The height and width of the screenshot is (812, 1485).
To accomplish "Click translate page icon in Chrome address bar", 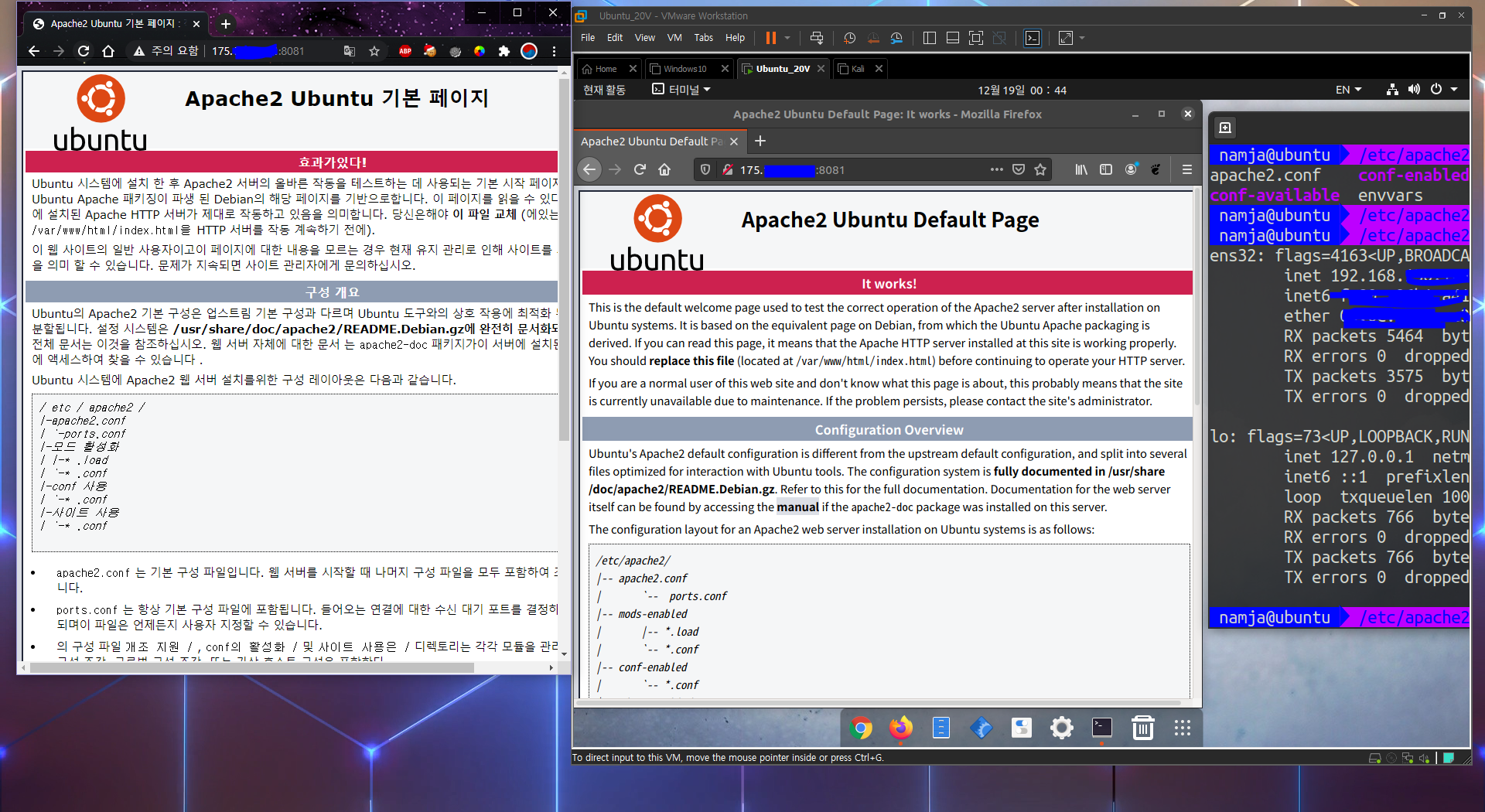I will click(350, 51).
